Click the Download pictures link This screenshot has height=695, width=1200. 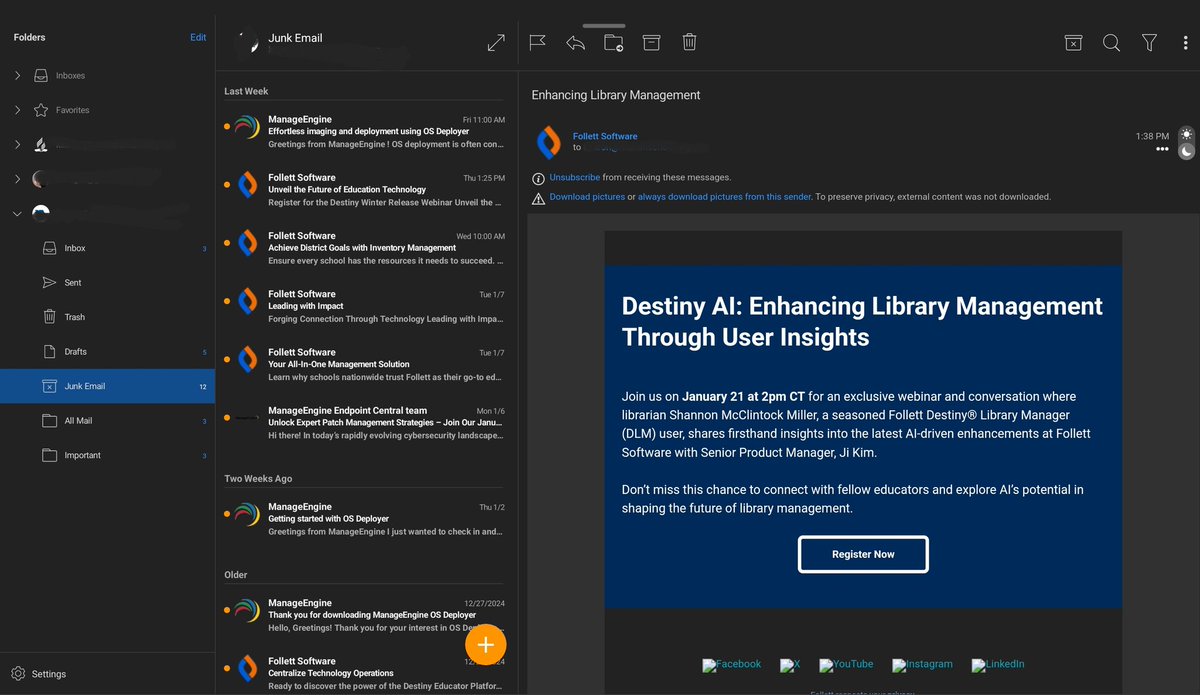(587, 197)
